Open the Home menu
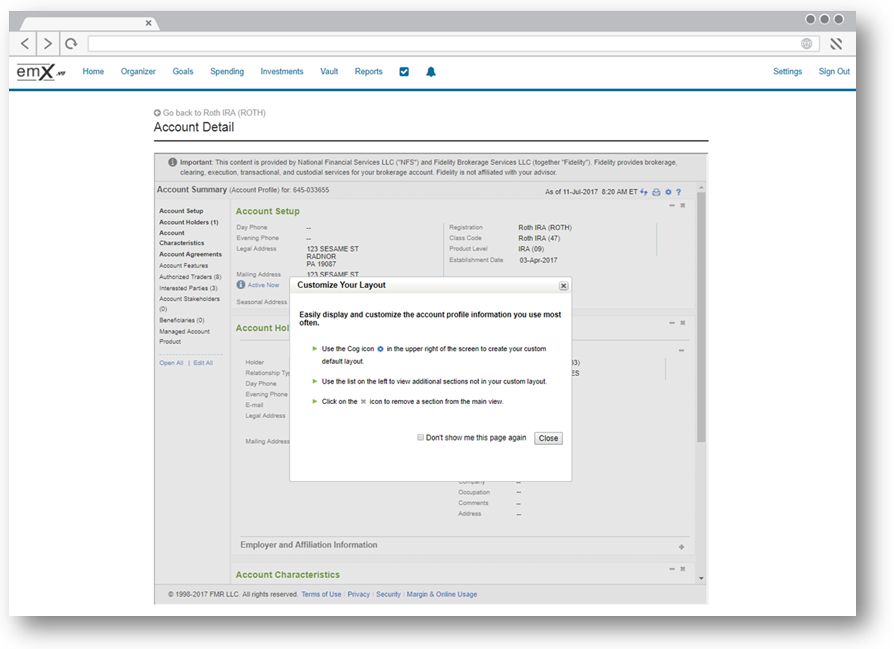This screenshot has width=894, height=649. point(93,71)
